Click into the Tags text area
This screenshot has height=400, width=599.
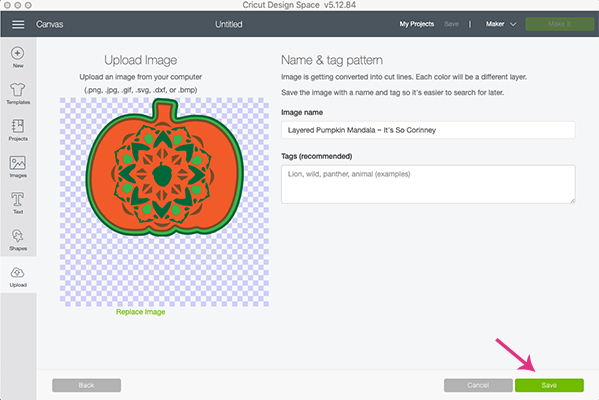[x=428, y=184]
